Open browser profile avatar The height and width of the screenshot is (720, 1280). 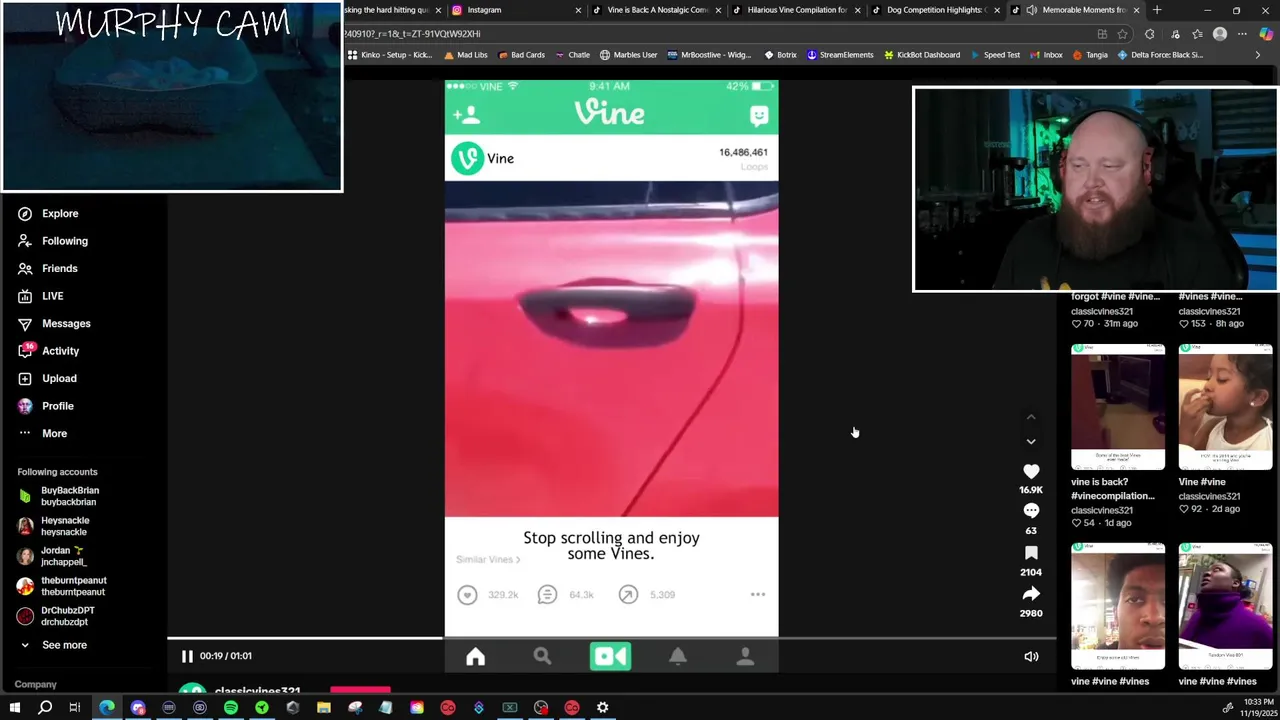coord(1220,34)
